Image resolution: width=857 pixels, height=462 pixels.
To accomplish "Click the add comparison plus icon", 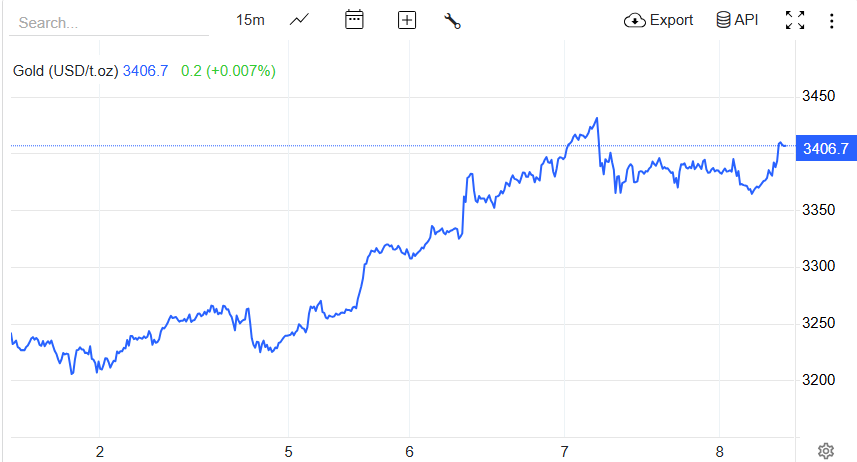I will [406, 20].
